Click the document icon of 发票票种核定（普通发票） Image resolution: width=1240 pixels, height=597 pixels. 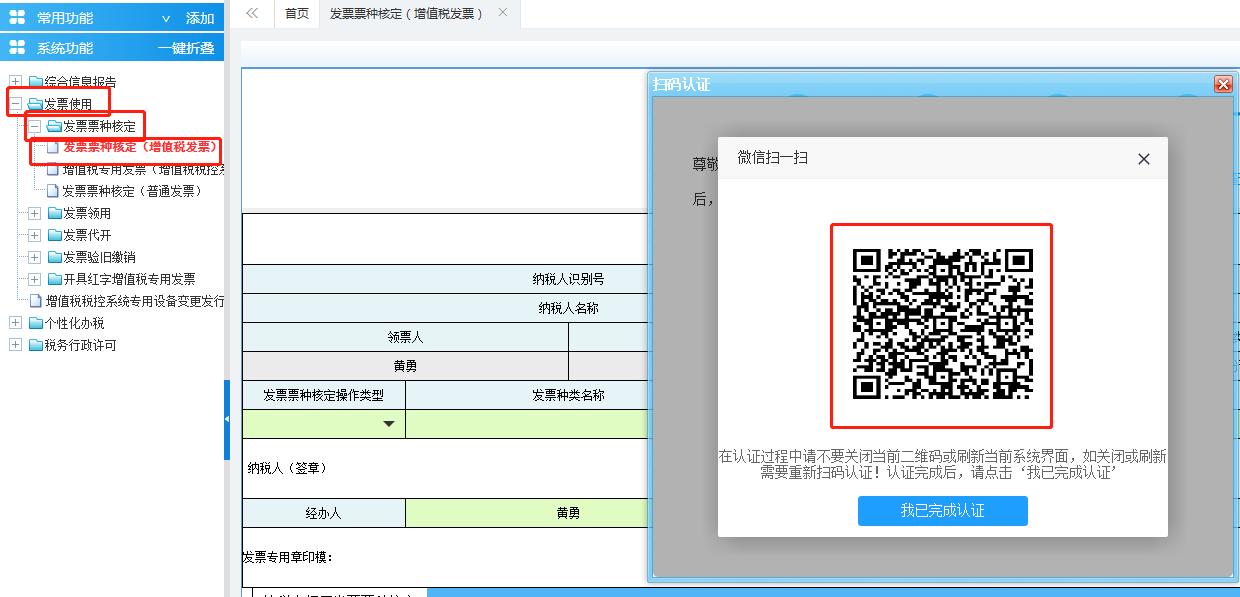tap(55, 191)
